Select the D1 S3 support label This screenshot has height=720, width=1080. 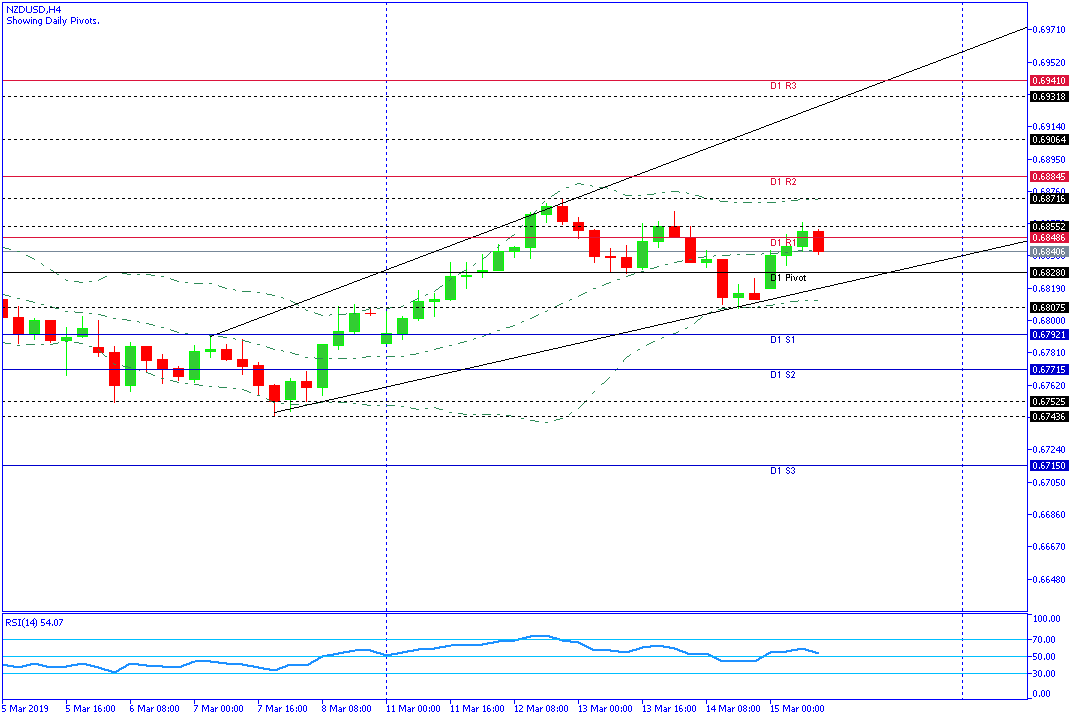click(782, 471)
